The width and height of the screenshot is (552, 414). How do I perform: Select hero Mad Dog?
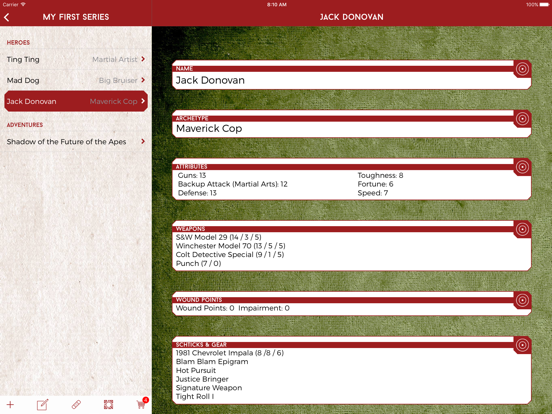coord(76,80)
